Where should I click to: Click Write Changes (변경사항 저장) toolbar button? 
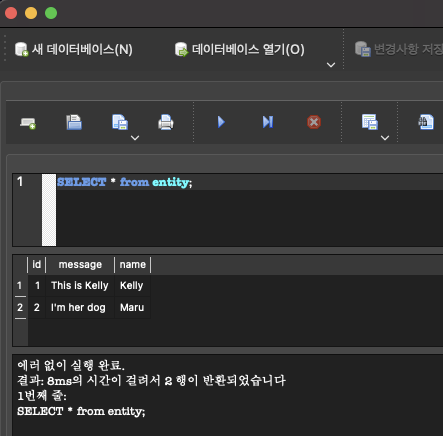[x=399, y=49]
